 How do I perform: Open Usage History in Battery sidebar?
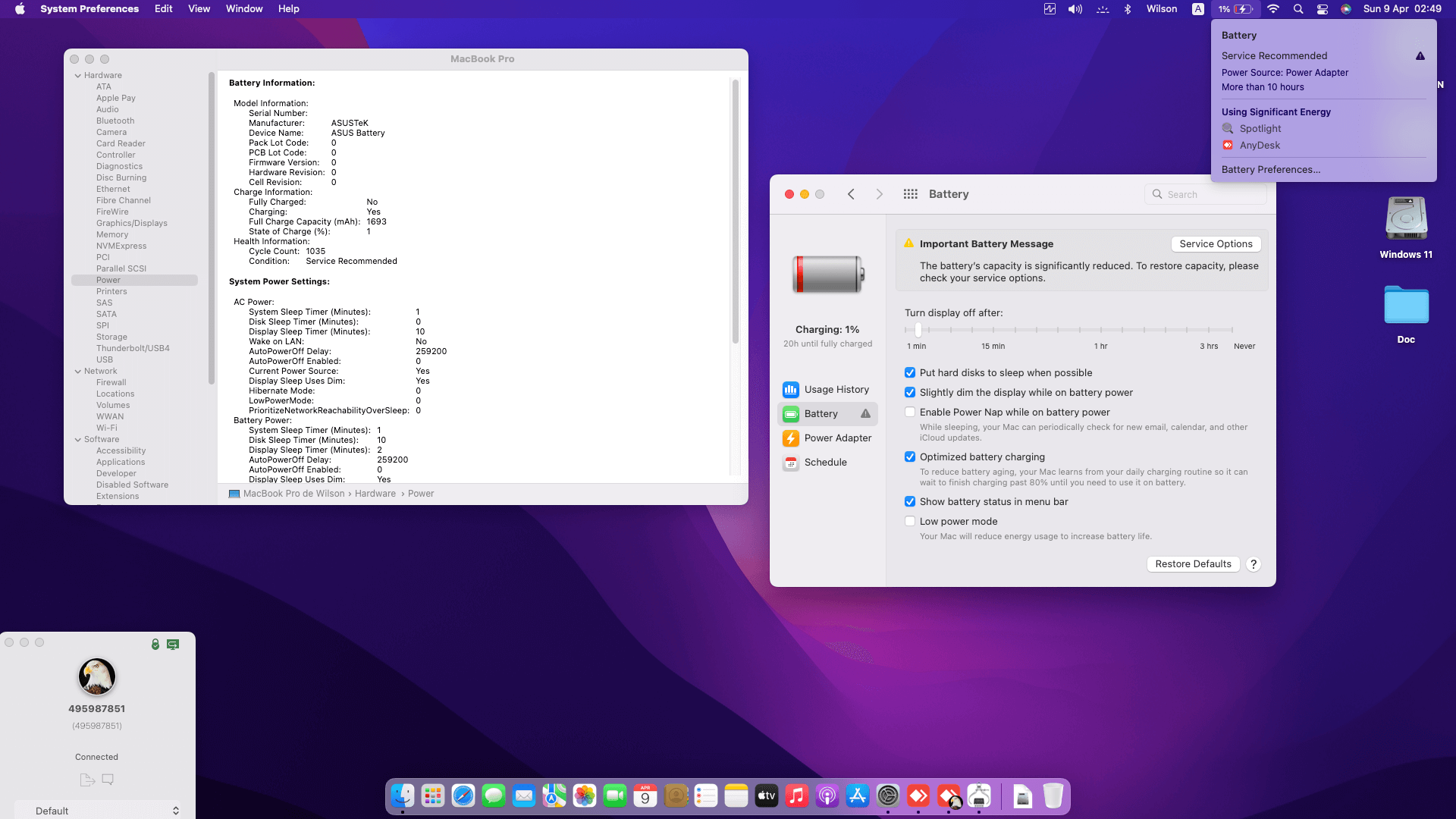(835, 389)
